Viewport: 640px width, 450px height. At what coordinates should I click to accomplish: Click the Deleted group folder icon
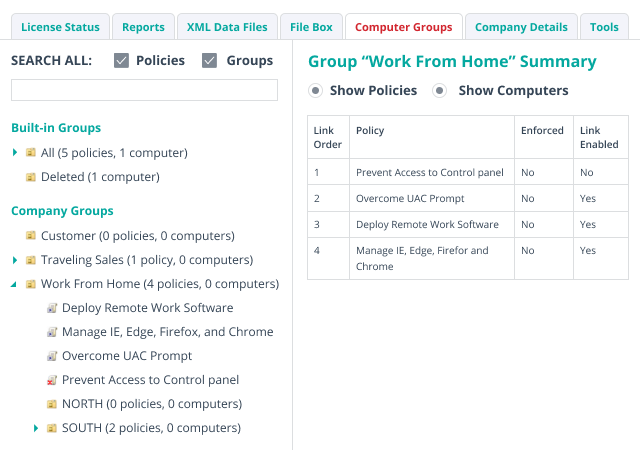(x=31, y=177)
